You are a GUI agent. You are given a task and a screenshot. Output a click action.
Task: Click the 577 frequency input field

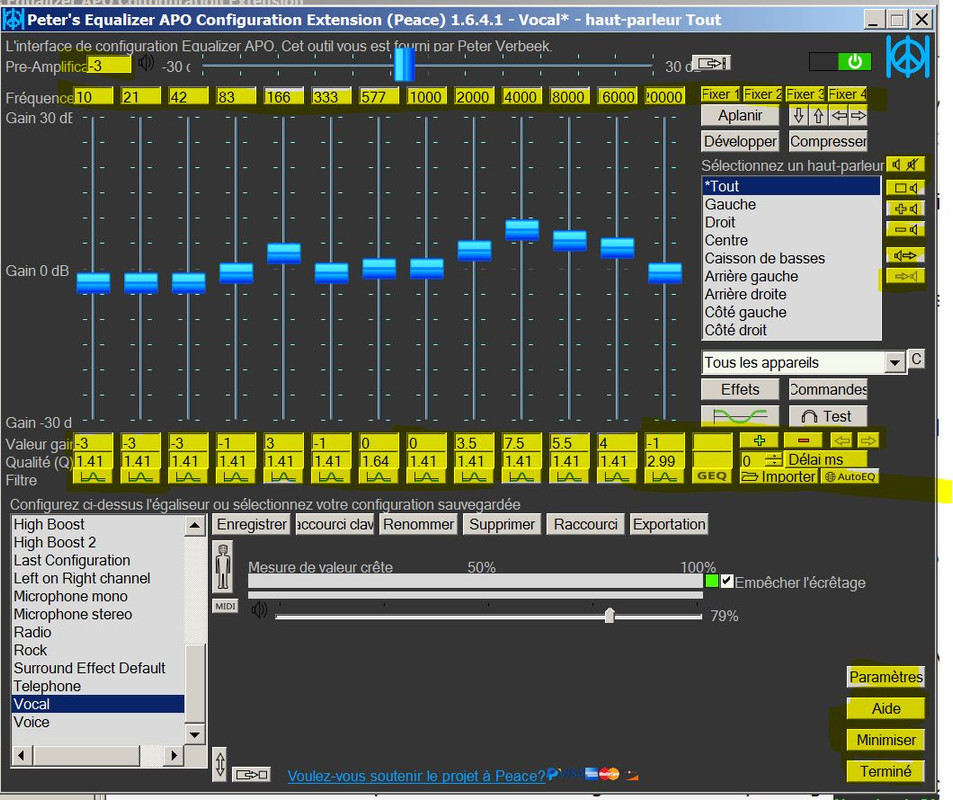(x=379, y=97)
